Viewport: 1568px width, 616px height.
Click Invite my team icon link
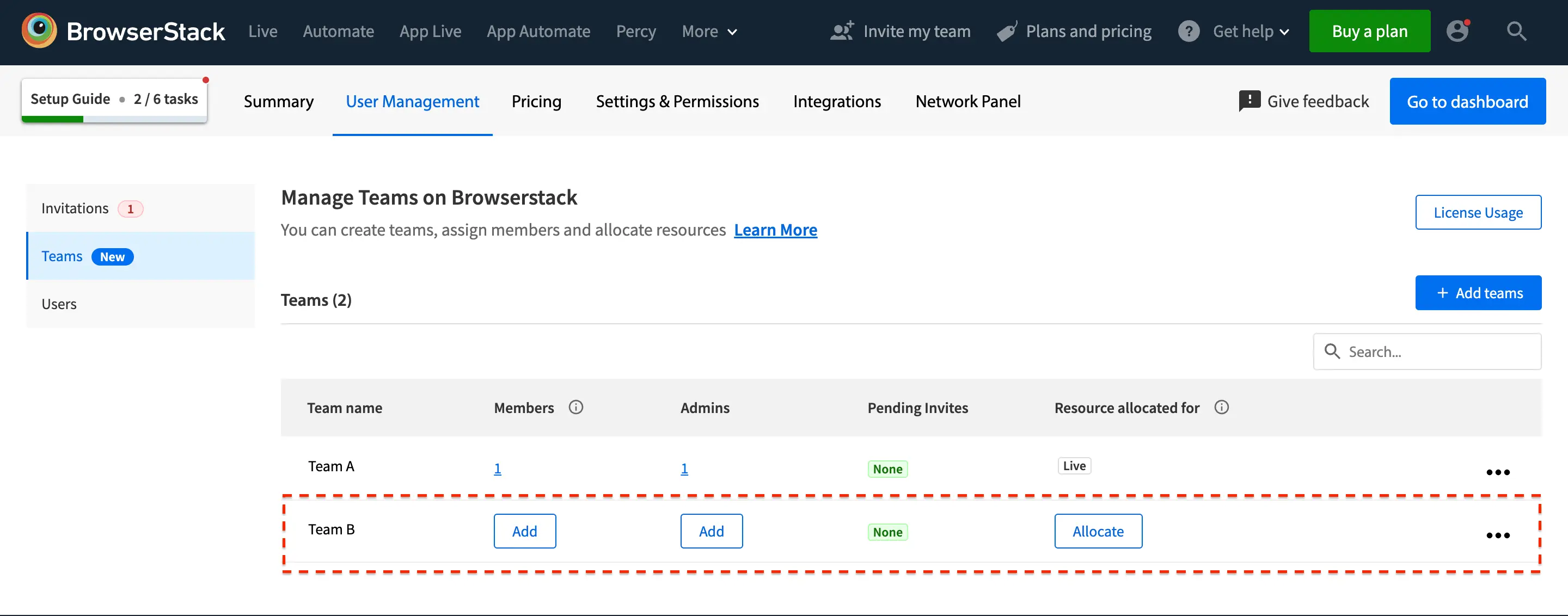tap(842, 31)
